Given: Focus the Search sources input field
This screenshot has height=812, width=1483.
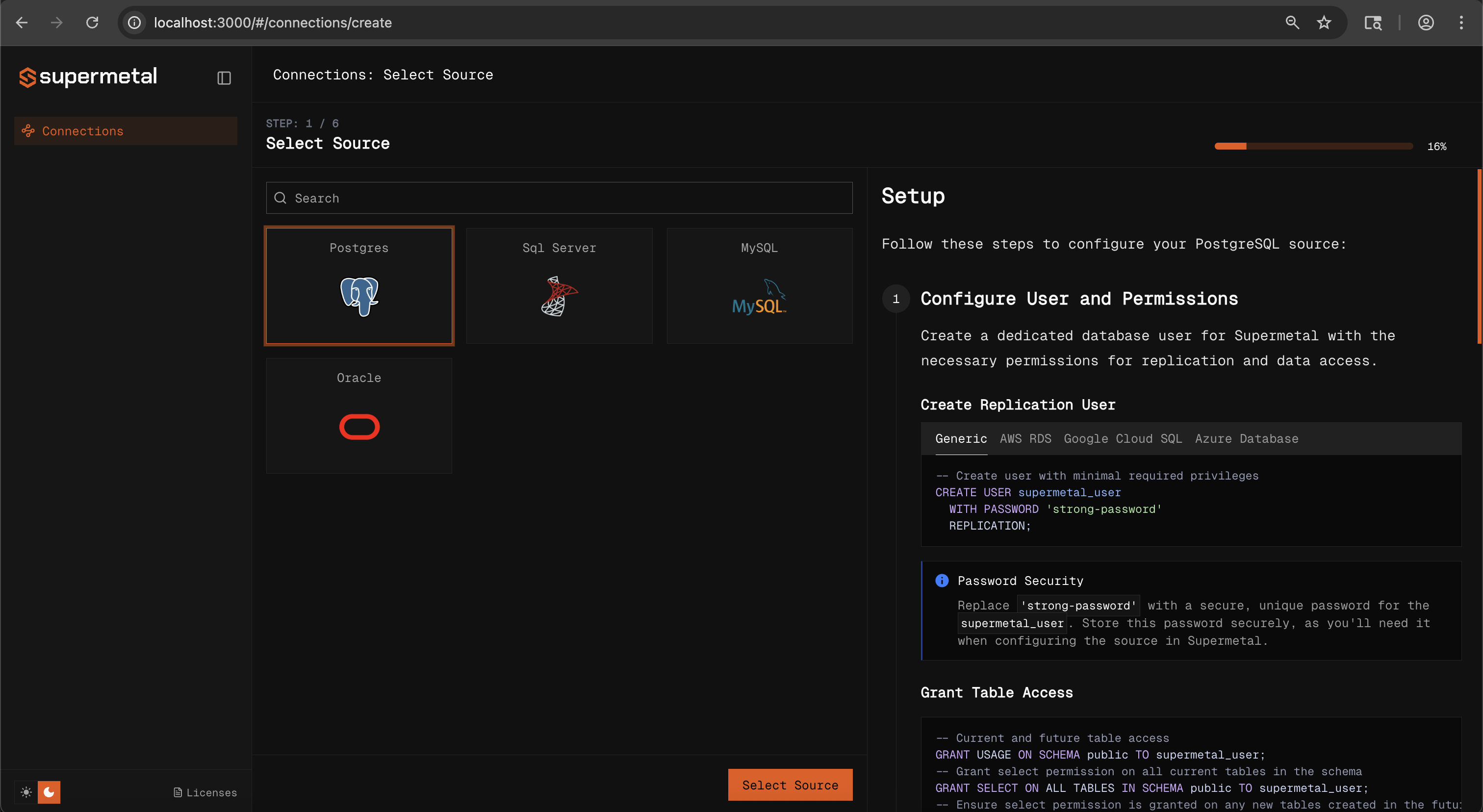Looking at the screenshot, I should click(559, 198).
